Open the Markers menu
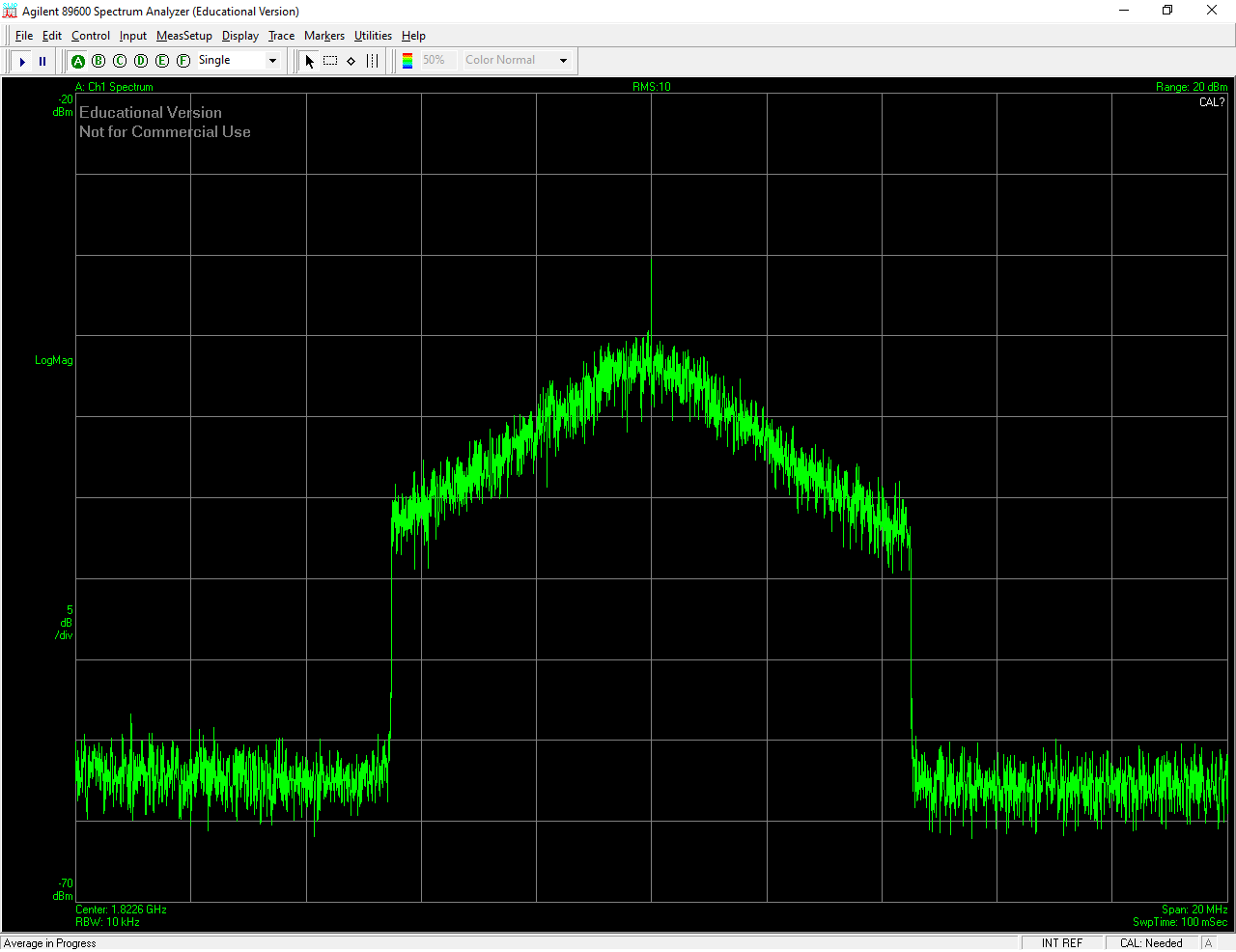This screenshot has height=952, width=1236. click(324, 36)
